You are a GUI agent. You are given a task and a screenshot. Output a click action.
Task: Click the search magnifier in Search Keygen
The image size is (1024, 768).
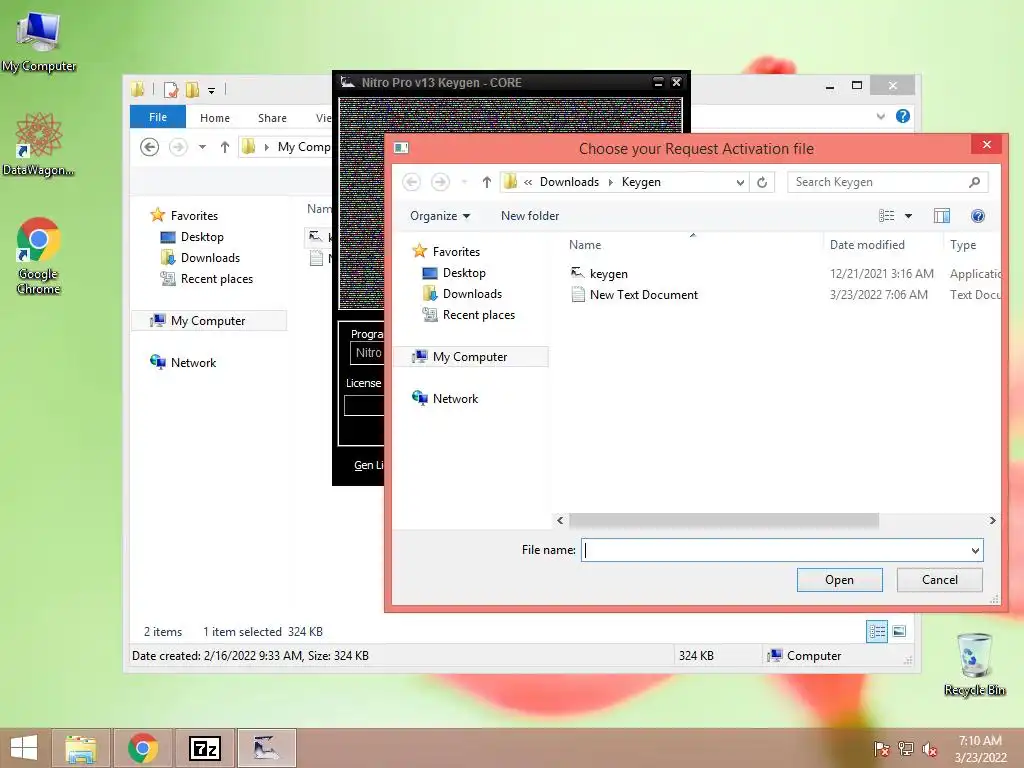click(x=974, y=182)
